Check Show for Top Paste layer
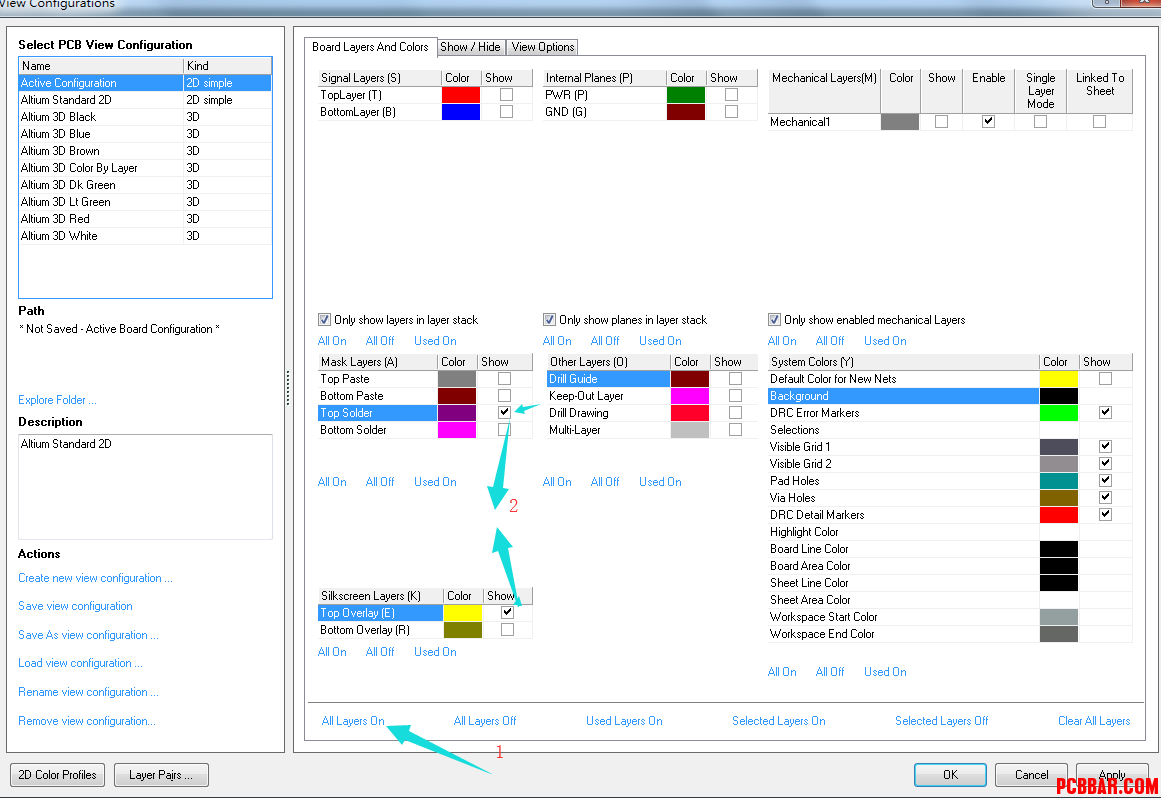This screenshot has width=1161, height=798. coord(504,378)
